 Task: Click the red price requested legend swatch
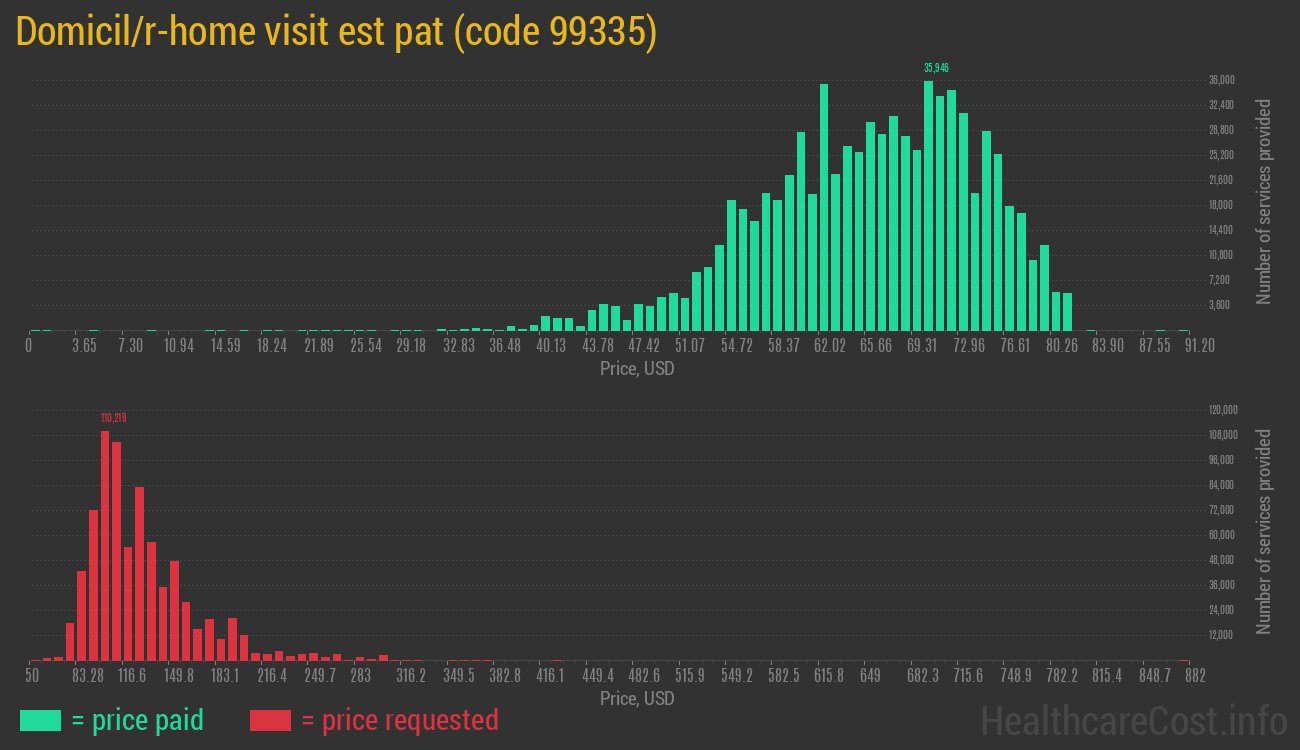(270, 720)
